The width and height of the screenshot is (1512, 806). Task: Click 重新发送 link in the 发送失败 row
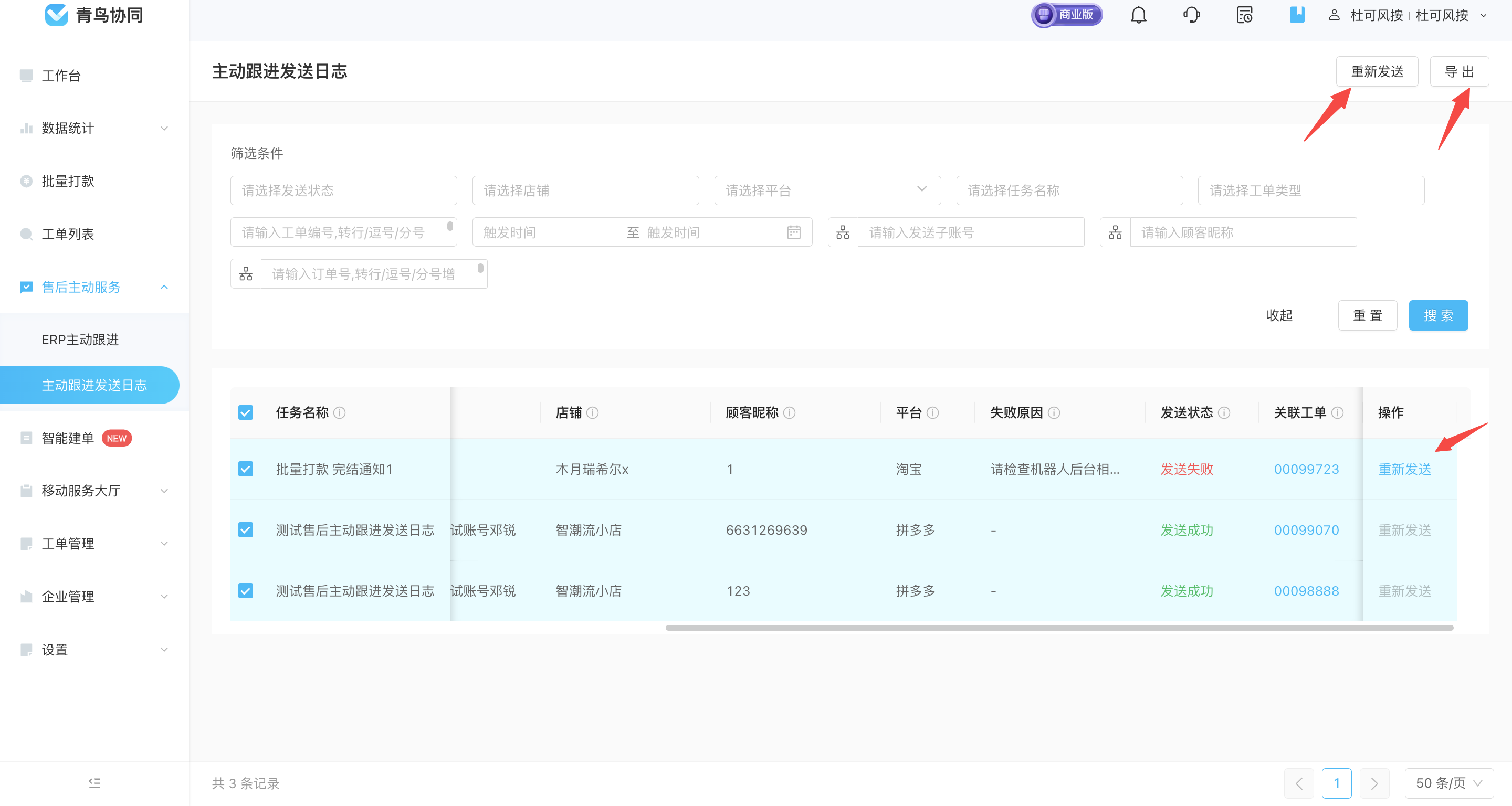click(x=1404, y=469)
